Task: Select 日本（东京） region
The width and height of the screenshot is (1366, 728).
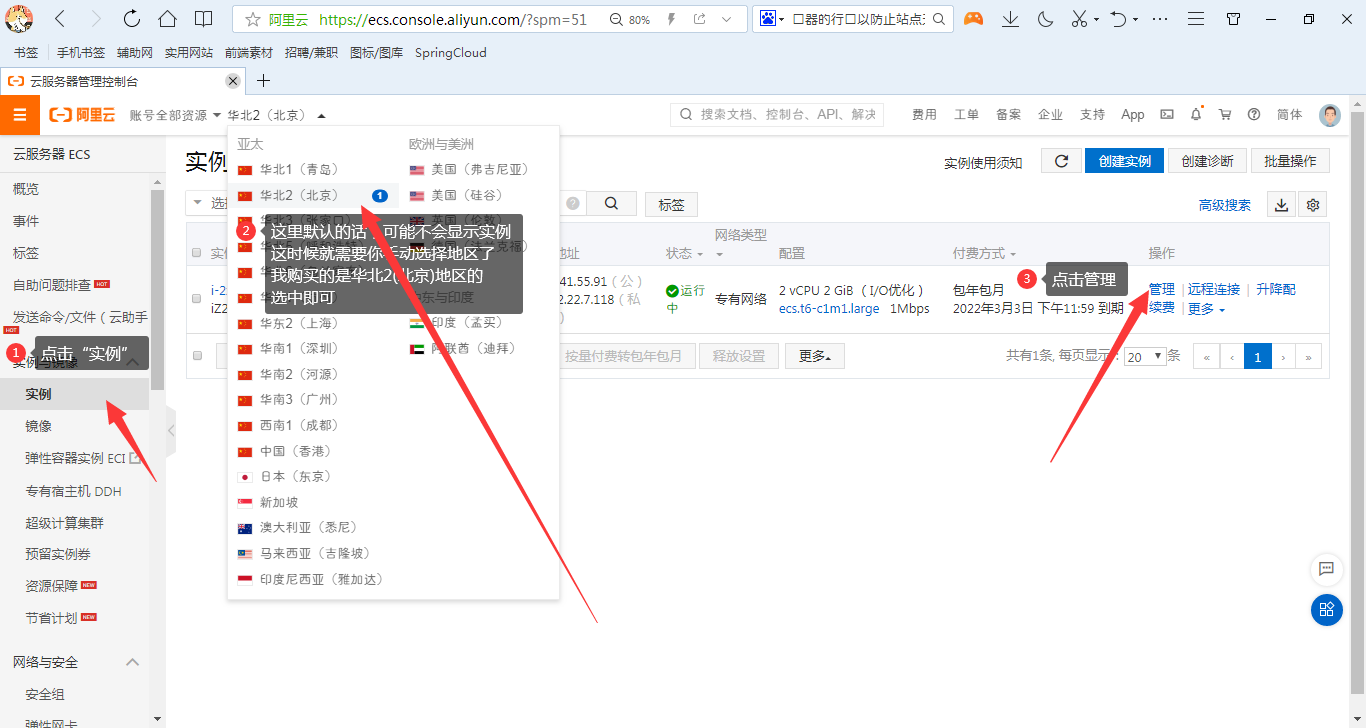Action: pos(284,477)
